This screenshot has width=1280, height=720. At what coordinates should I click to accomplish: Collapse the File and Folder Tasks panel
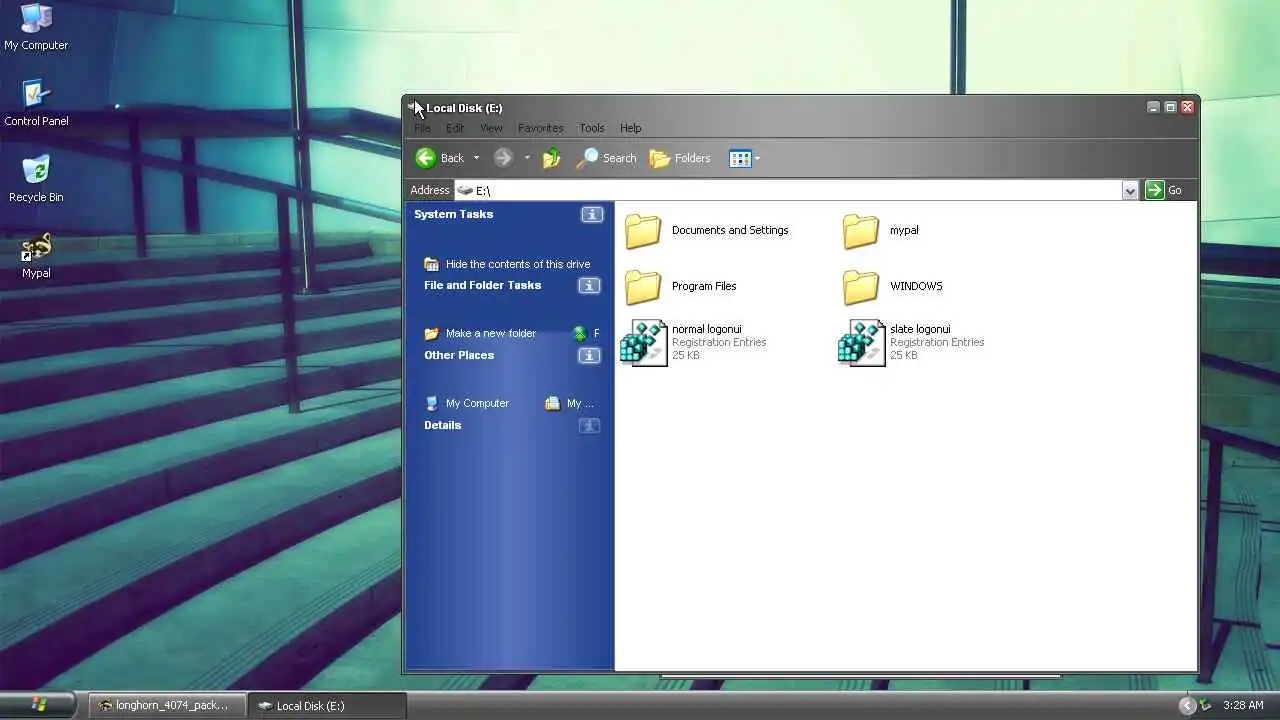coord(590,286)
